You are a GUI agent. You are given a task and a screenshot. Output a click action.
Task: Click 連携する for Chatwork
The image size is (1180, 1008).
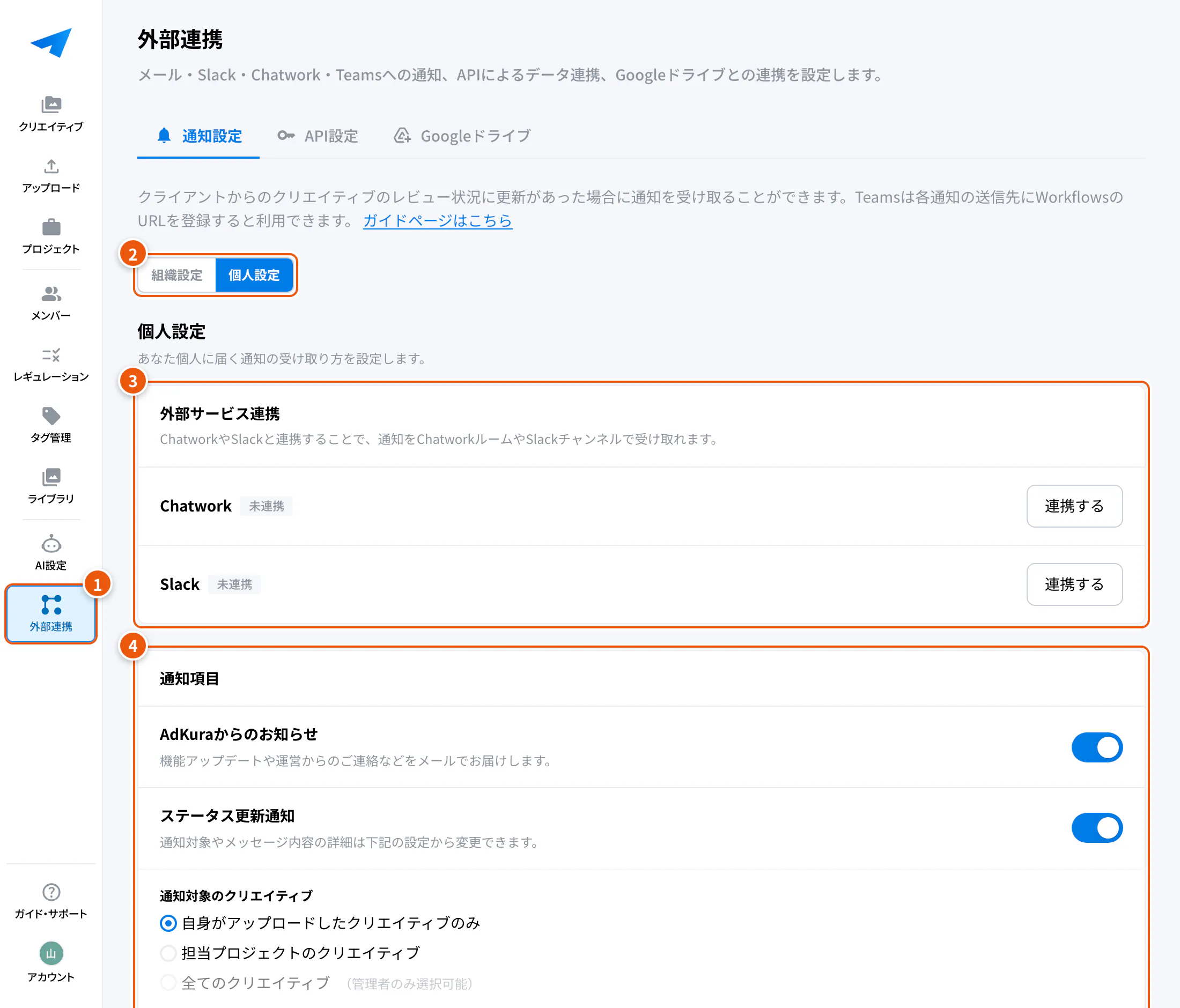tap(1074, 506)
